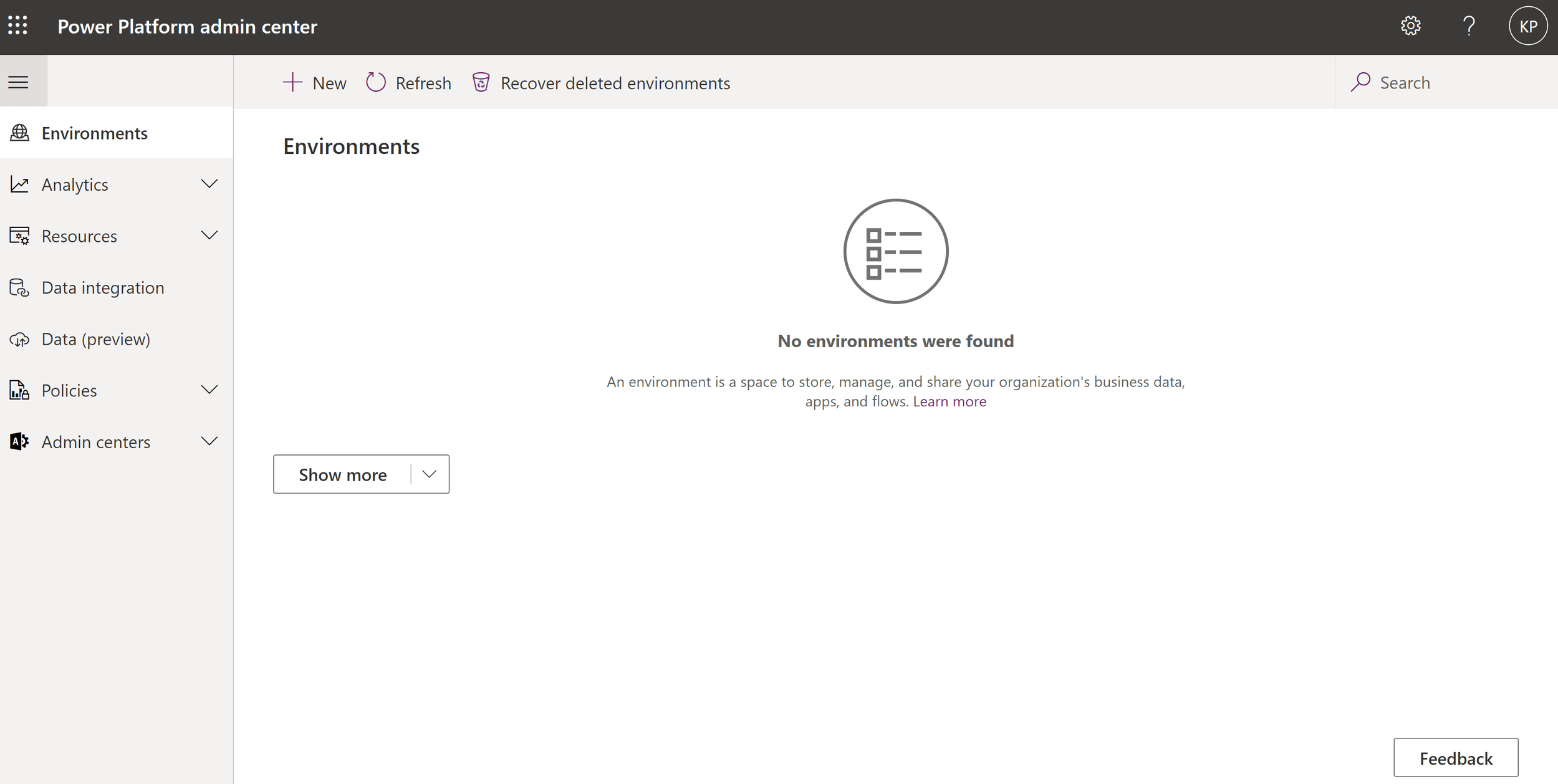The width and height of the screenshot is (1558, 784).
Task: Open the Feedback button
Action: click(x=1456, y=758)
